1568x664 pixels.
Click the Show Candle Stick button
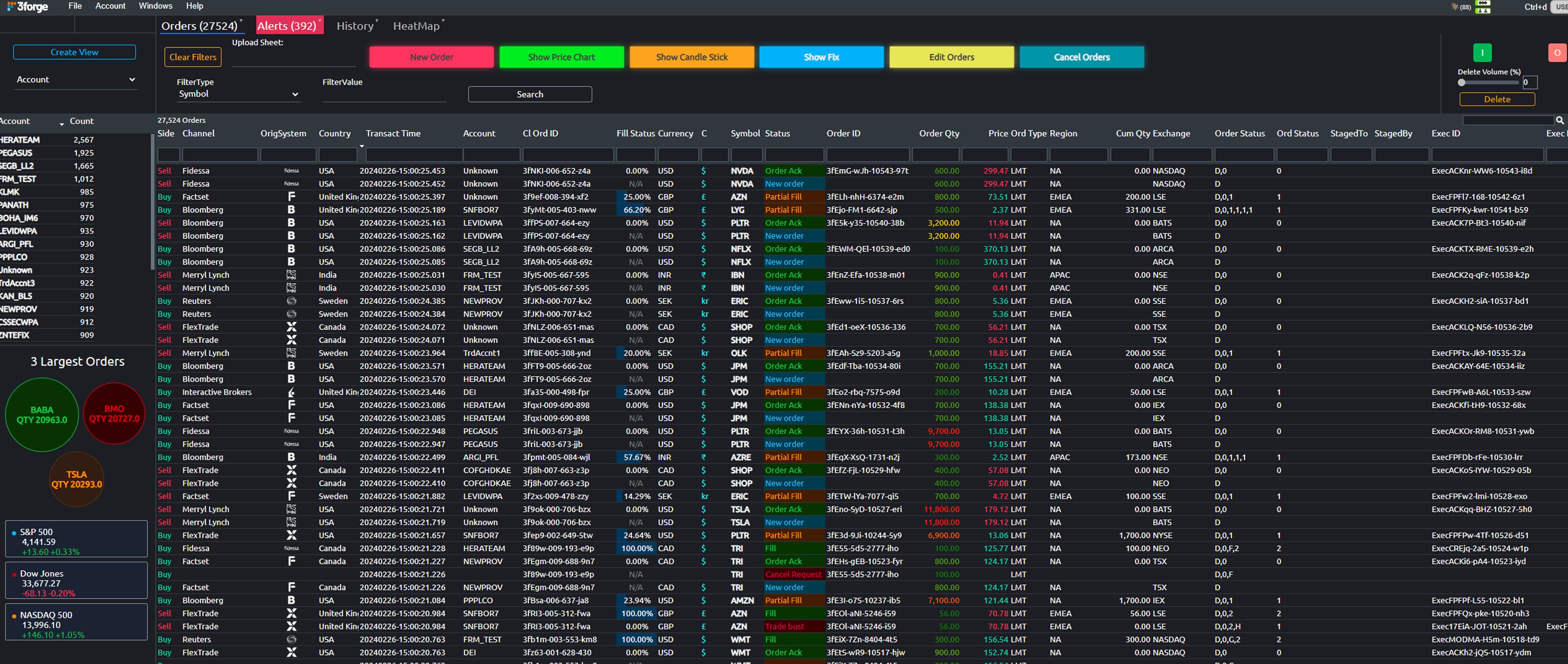click(691, 57)
